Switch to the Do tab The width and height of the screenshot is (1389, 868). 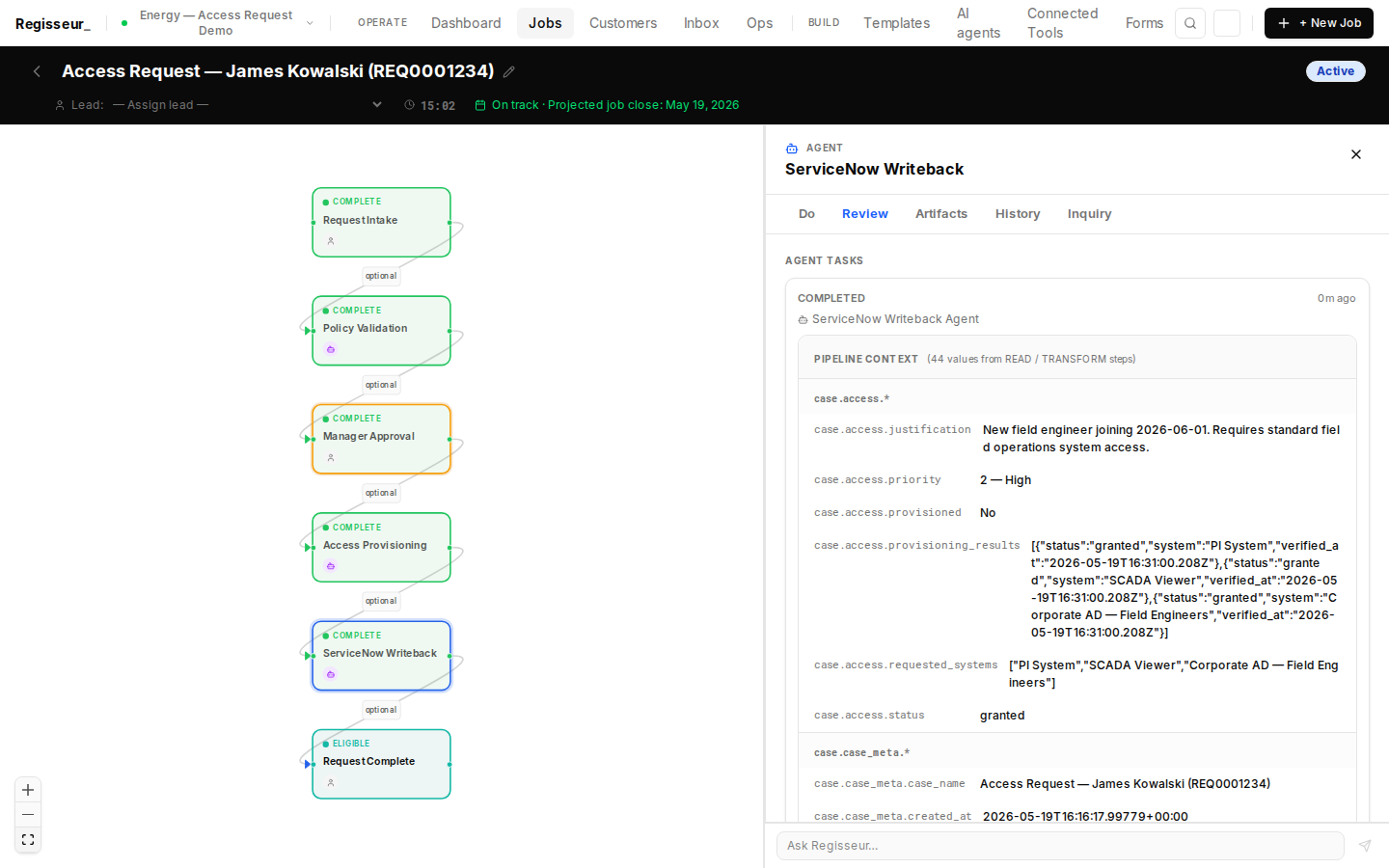tap(806, 214)
